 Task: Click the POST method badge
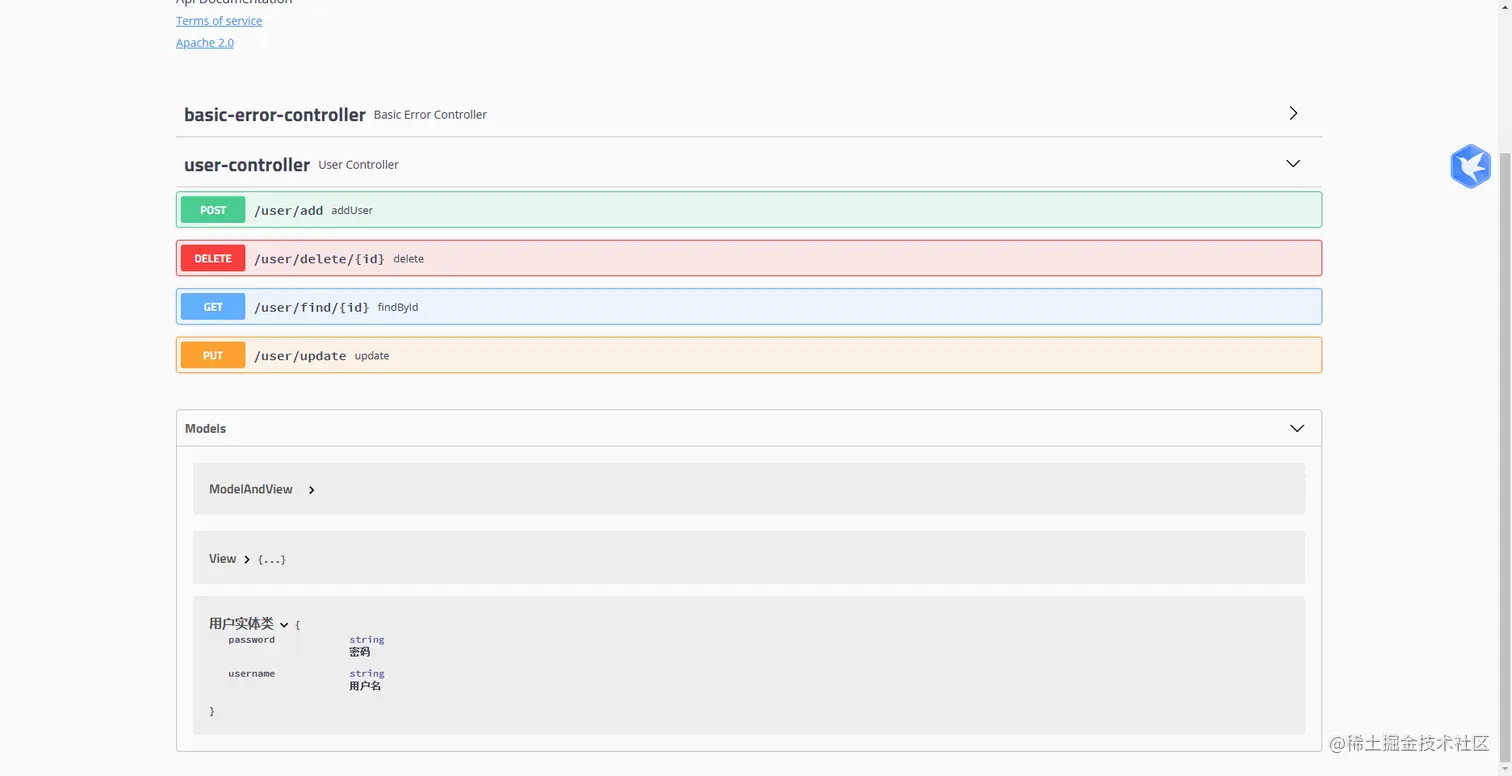point(213,210)
